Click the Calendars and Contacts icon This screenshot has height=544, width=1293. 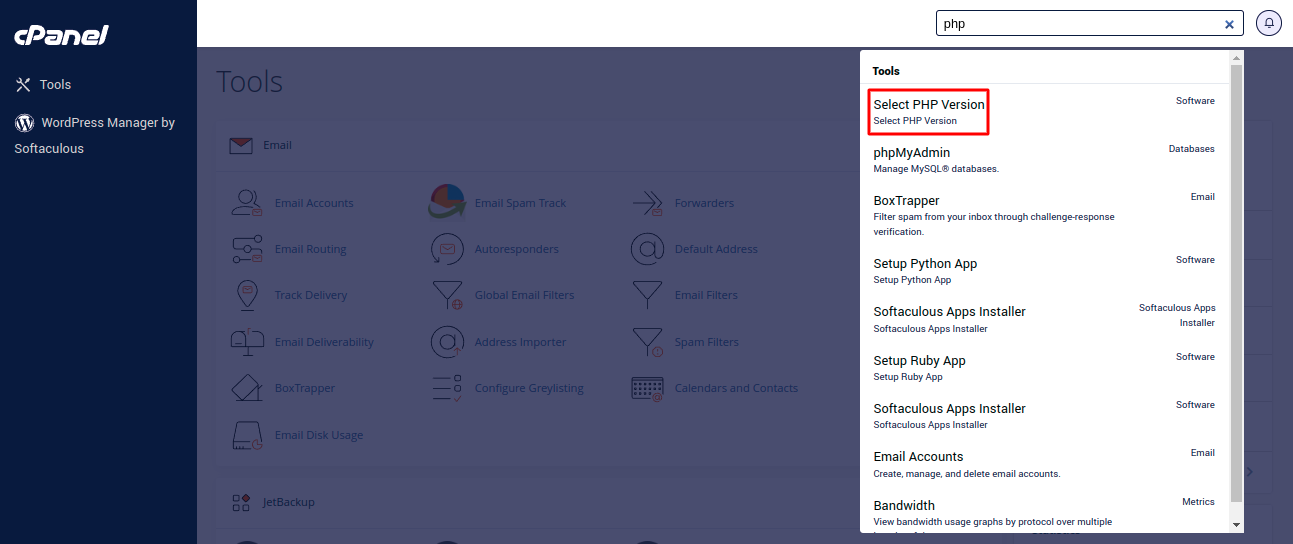647,388
